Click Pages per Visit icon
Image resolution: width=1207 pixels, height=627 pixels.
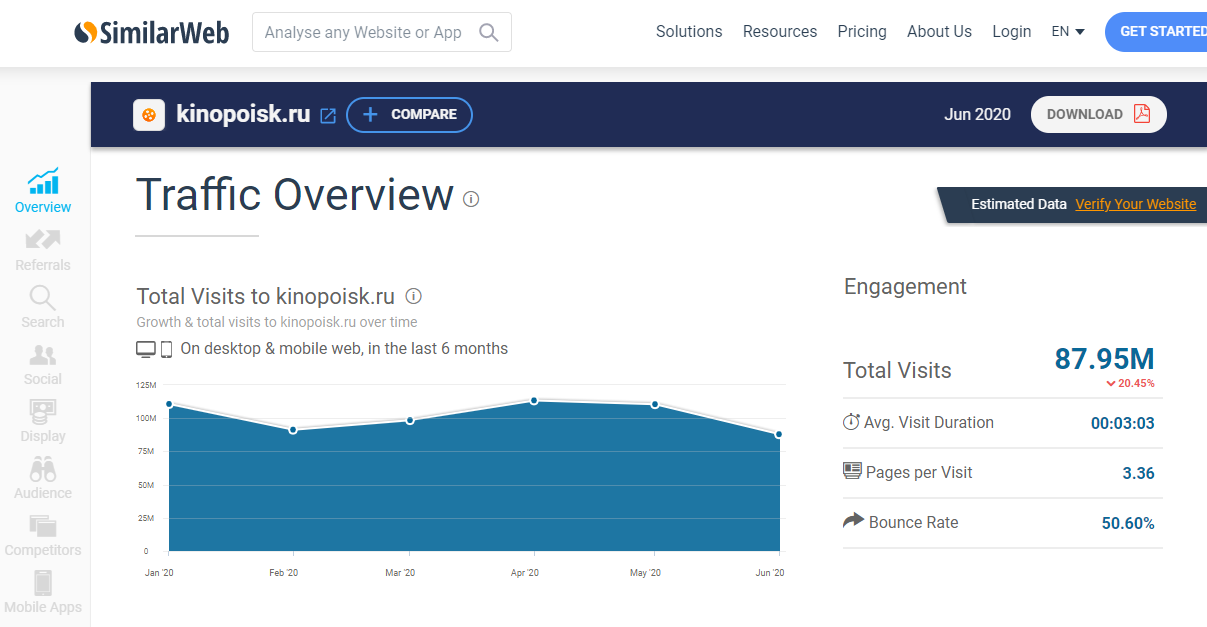(852, 471)
